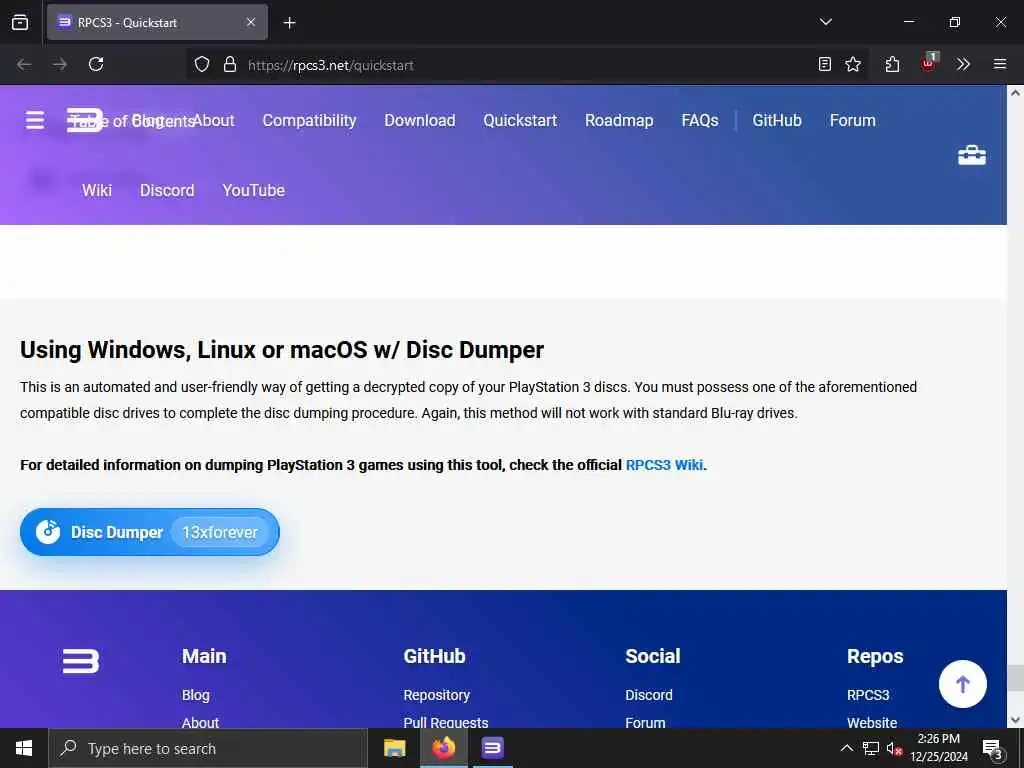Click the page vertical scrollbar thumb

pyautogui.click(x=1016, y=678)
